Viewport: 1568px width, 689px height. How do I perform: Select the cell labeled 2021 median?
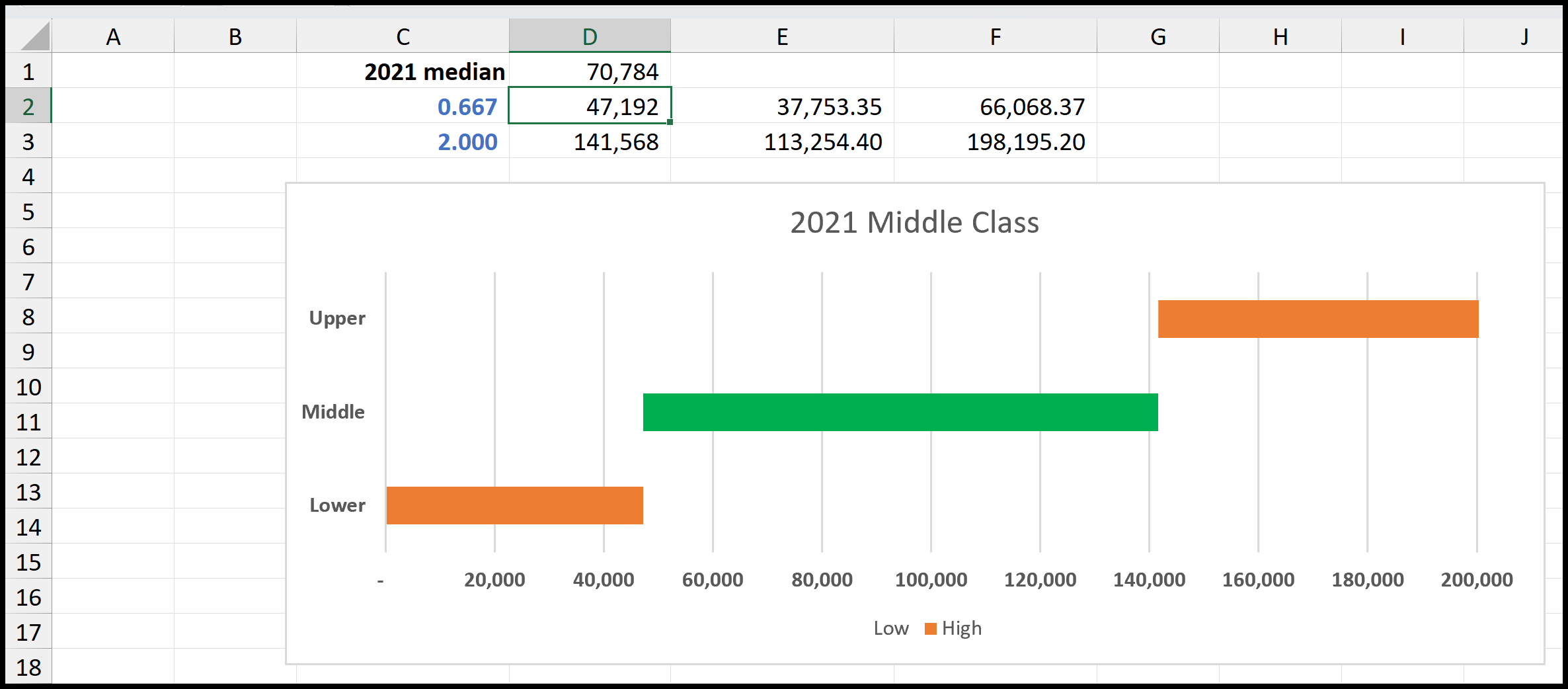433,71
